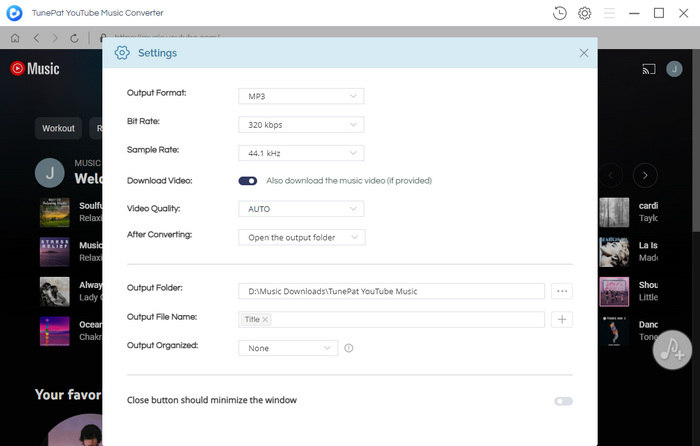Add a tag to Output File Name
The image size is (700, 446).
click(x=562, y=320)
